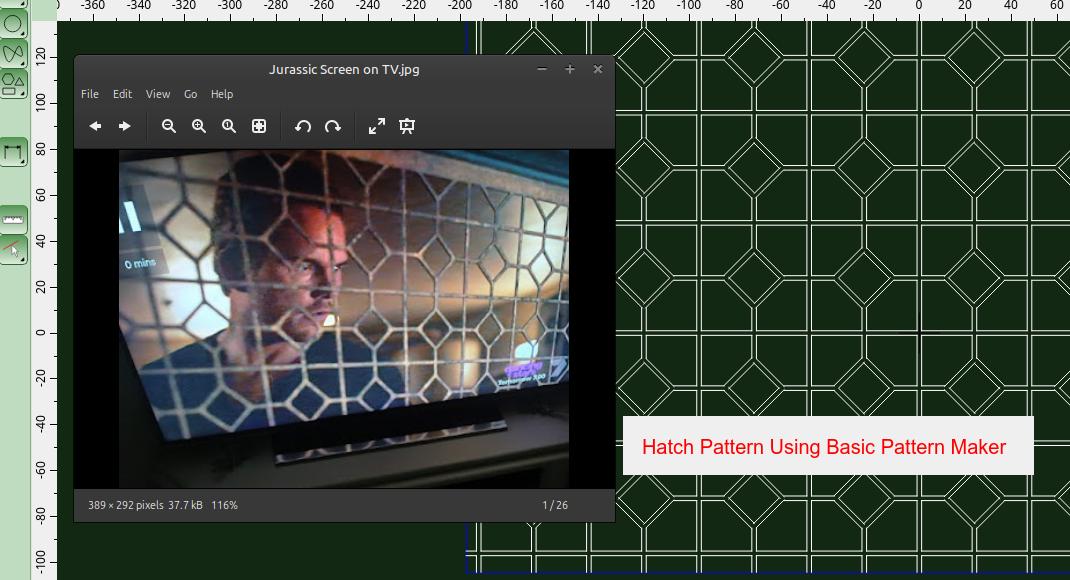This screenshot has height=580, width=1070.
Task: Rotate image clockwise
Action: tap(333, 126)
